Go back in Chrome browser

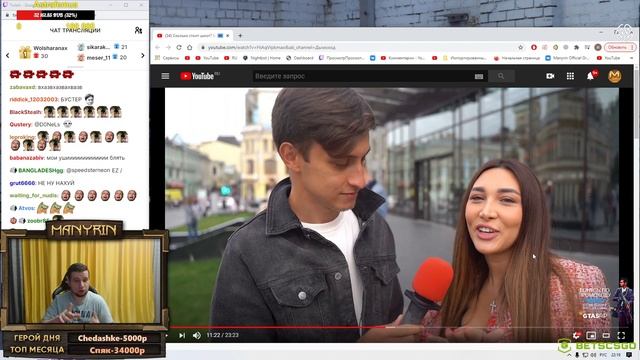click(x=158, y=47)
